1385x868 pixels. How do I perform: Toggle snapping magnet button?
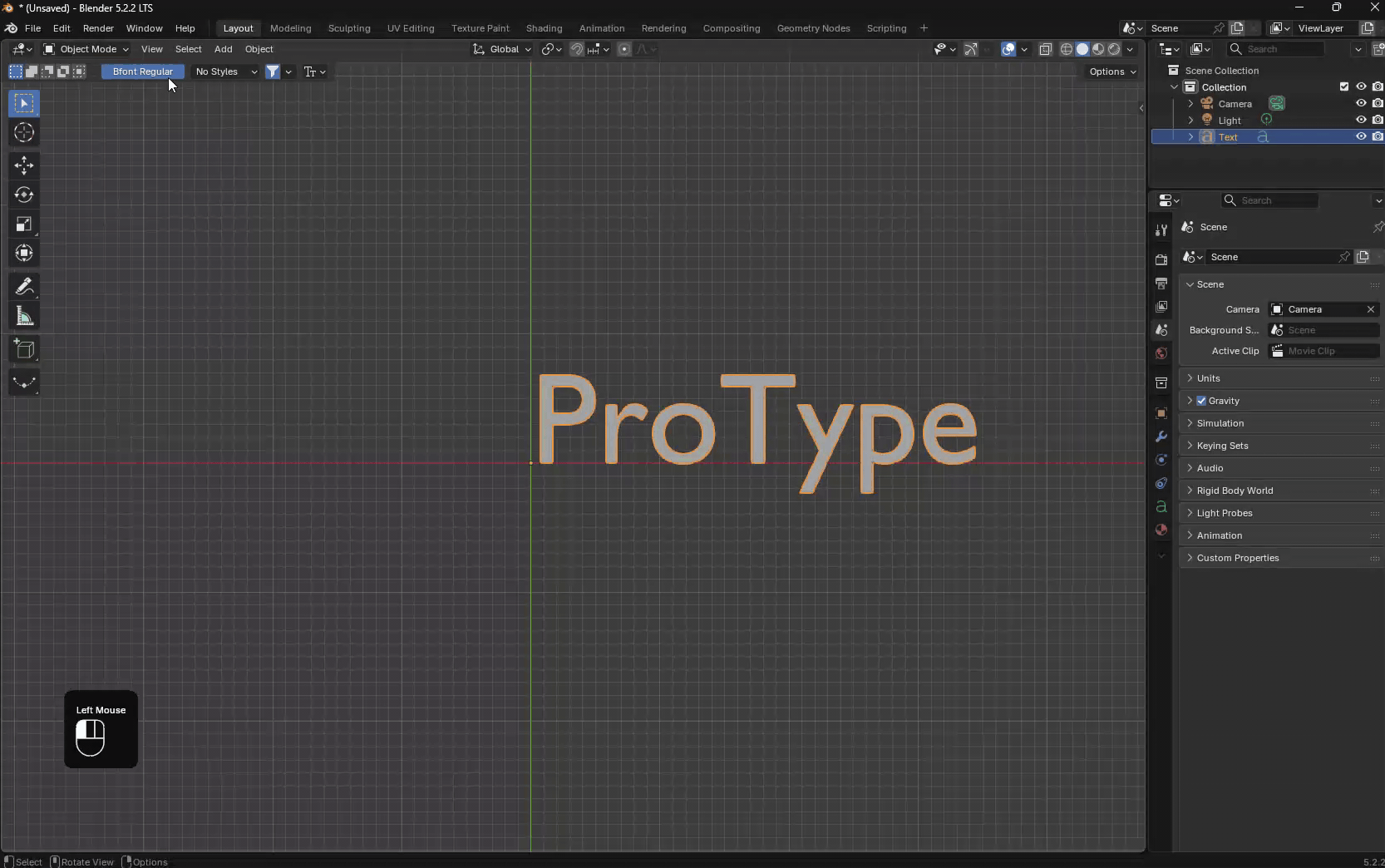tap(577, 49)
